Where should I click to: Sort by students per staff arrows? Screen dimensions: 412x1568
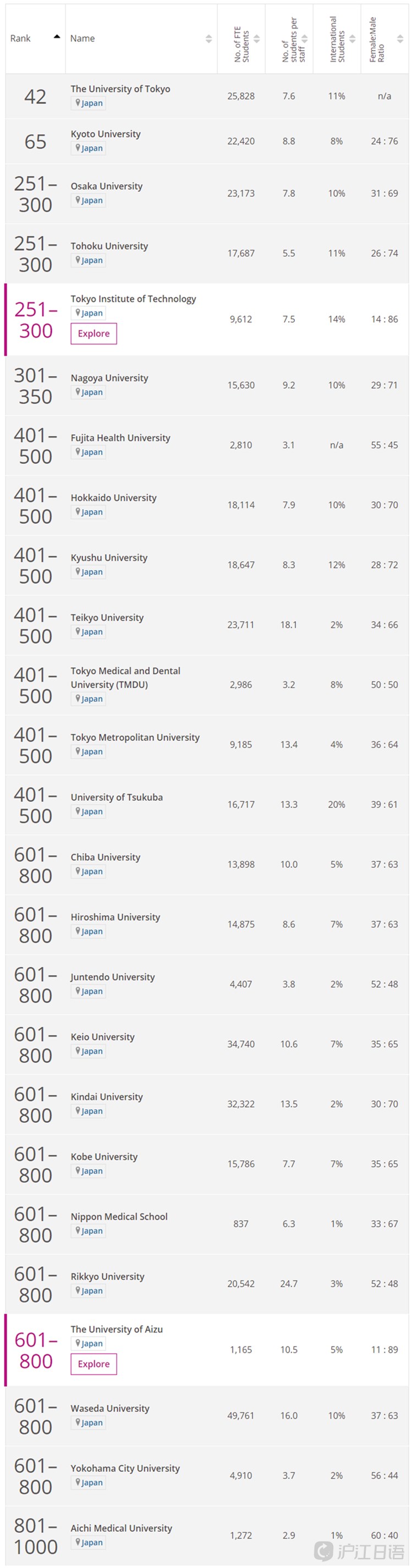[x=304, y=38]
